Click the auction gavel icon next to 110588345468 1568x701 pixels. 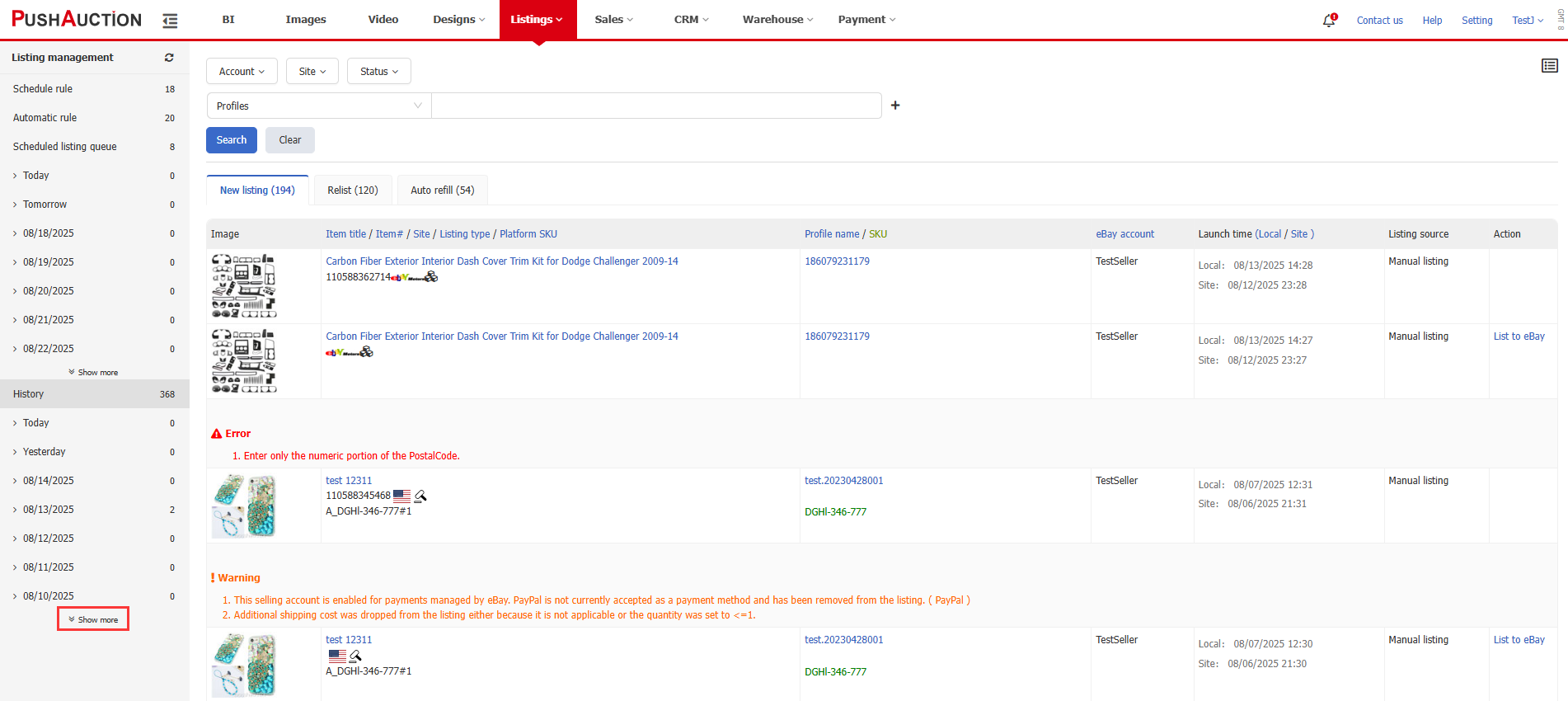420,496
